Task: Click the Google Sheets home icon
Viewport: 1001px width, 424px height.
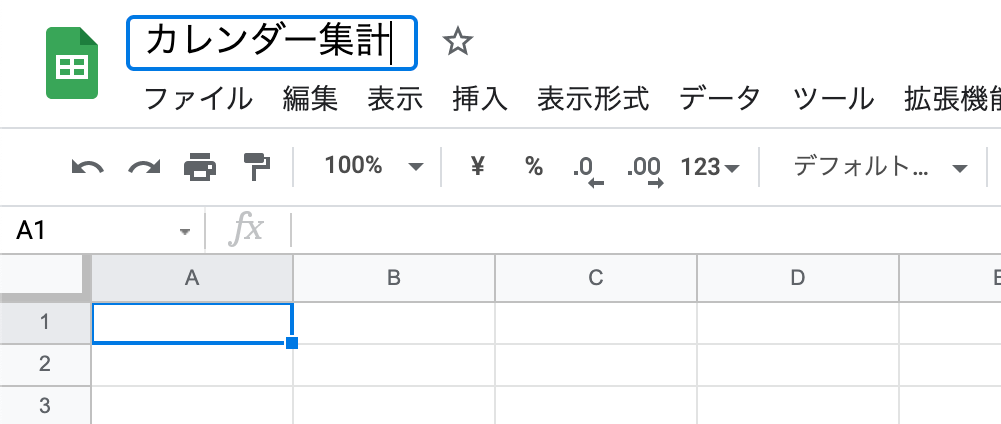Action: click(72, 63)
